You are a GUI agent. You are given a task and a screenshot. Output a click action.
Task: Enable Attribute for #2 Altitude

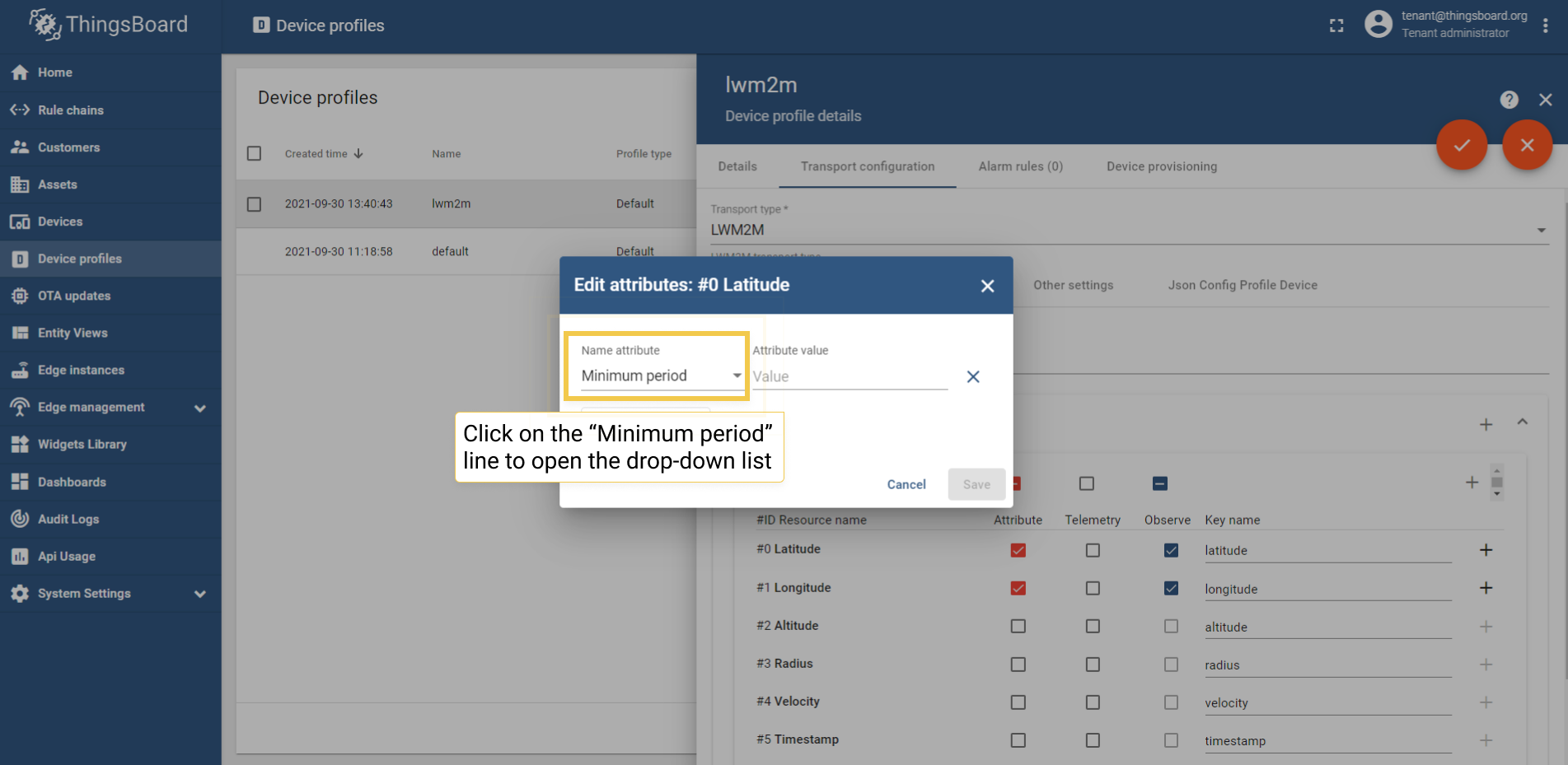pyautogui.click(x=1018, y=626)
